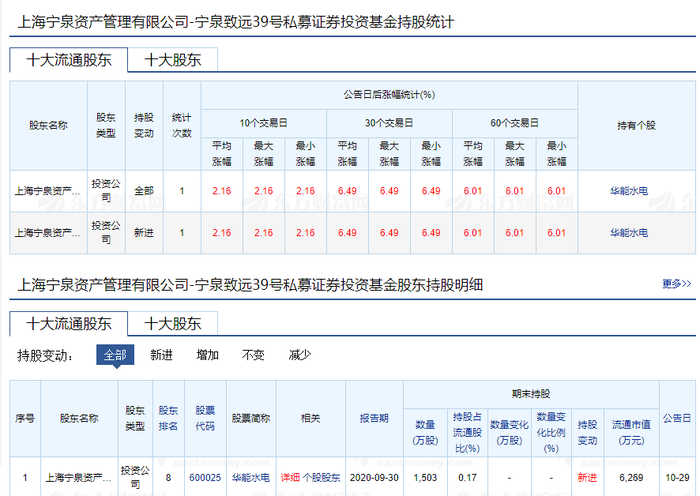Open stock code 600025 link
The width and height of the screenshot is (700, 496).
205,478
